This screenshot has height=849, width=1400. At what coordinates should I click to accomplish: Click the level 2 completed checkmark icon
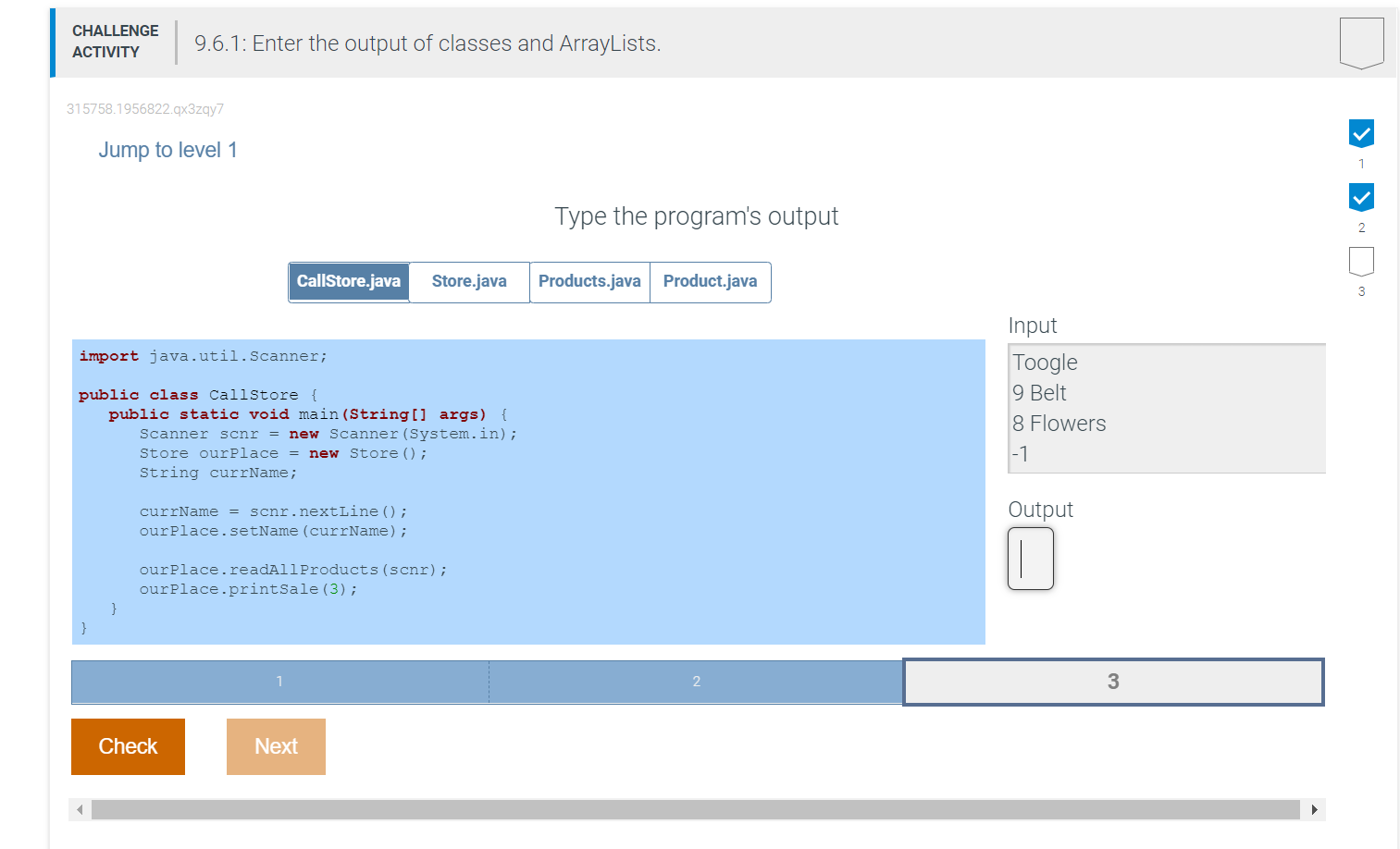pyautogui.click(x=1360, y=197)
